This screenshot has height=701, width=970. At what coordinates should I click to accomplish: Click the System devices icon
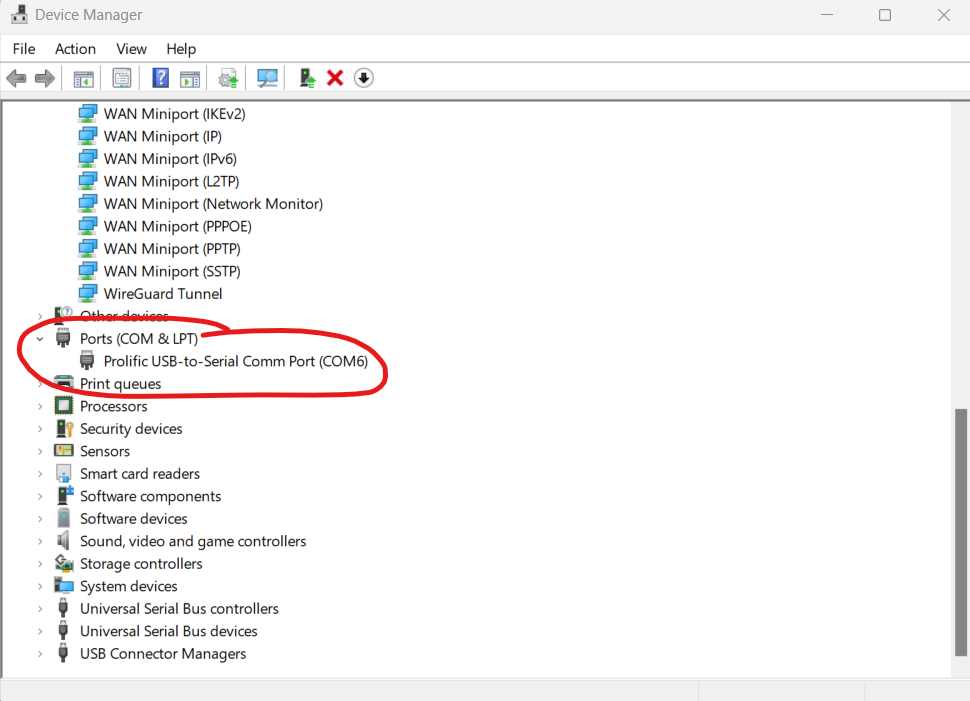pyautogui.click(x=64, y=586)
